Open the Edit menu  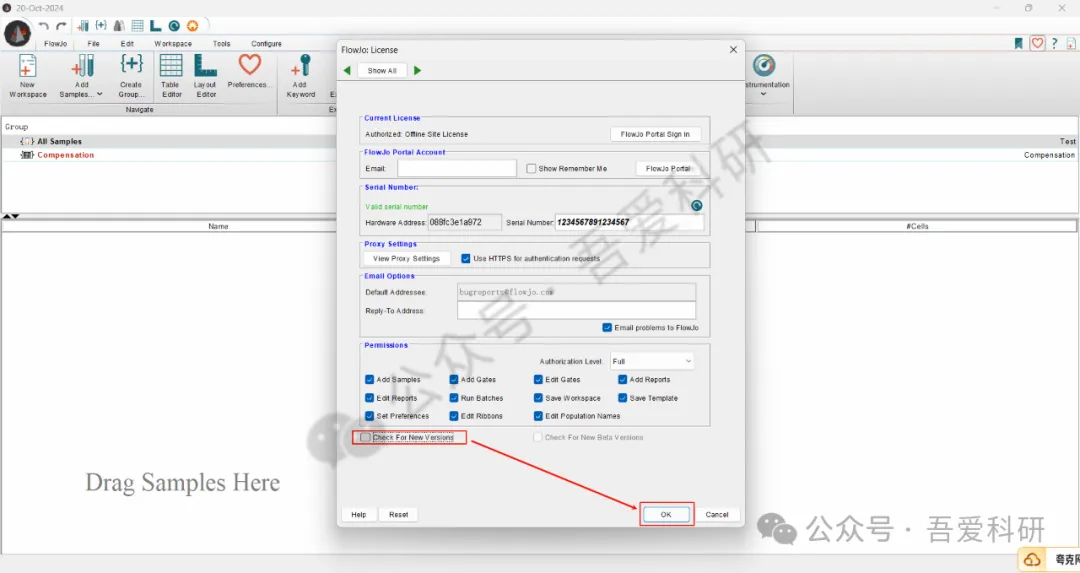pyautogui.click(x=127, y=43)
